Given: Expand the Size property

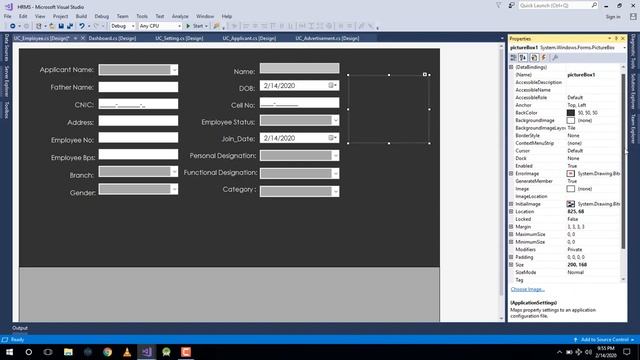Looking at the screenshot, I should [511, 264].
